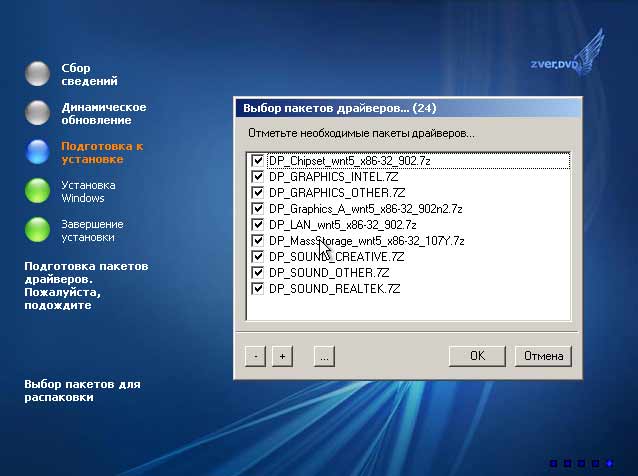Uncheck the DP_Chipset_wnt5_x86-32_902.7z checkbox

click(258, 160)
